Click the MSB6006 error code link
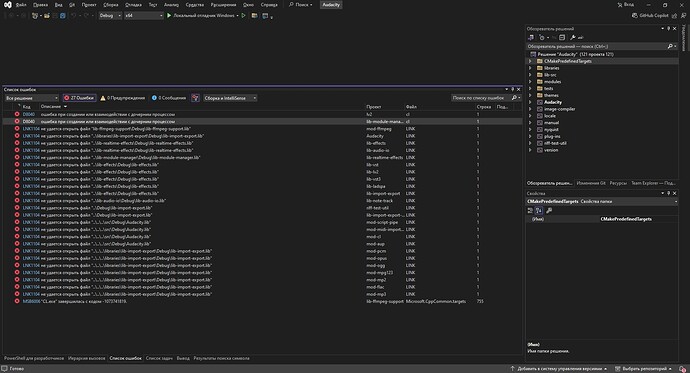 click(x=31, y=301)
